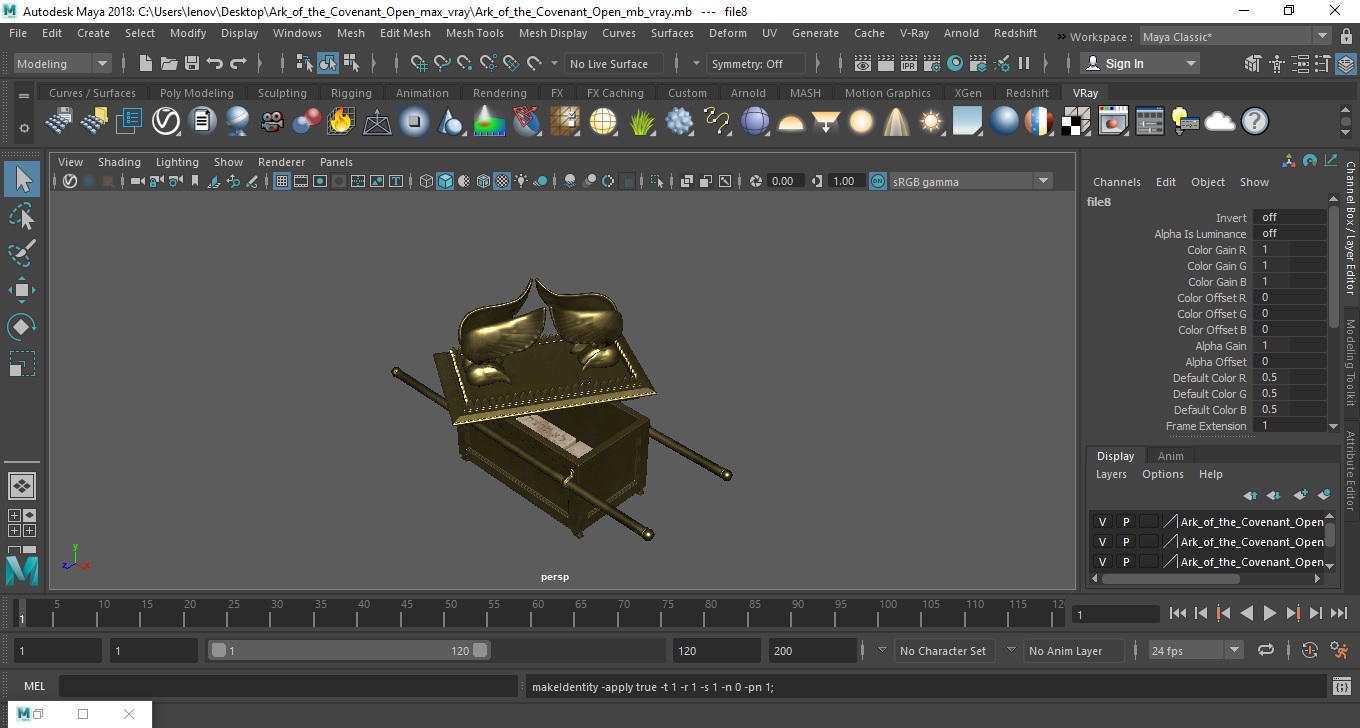The height and width of the screenshot is (728, 1360).
Task: Toggle the viewport grid display
Action: [x=282, y=181]
